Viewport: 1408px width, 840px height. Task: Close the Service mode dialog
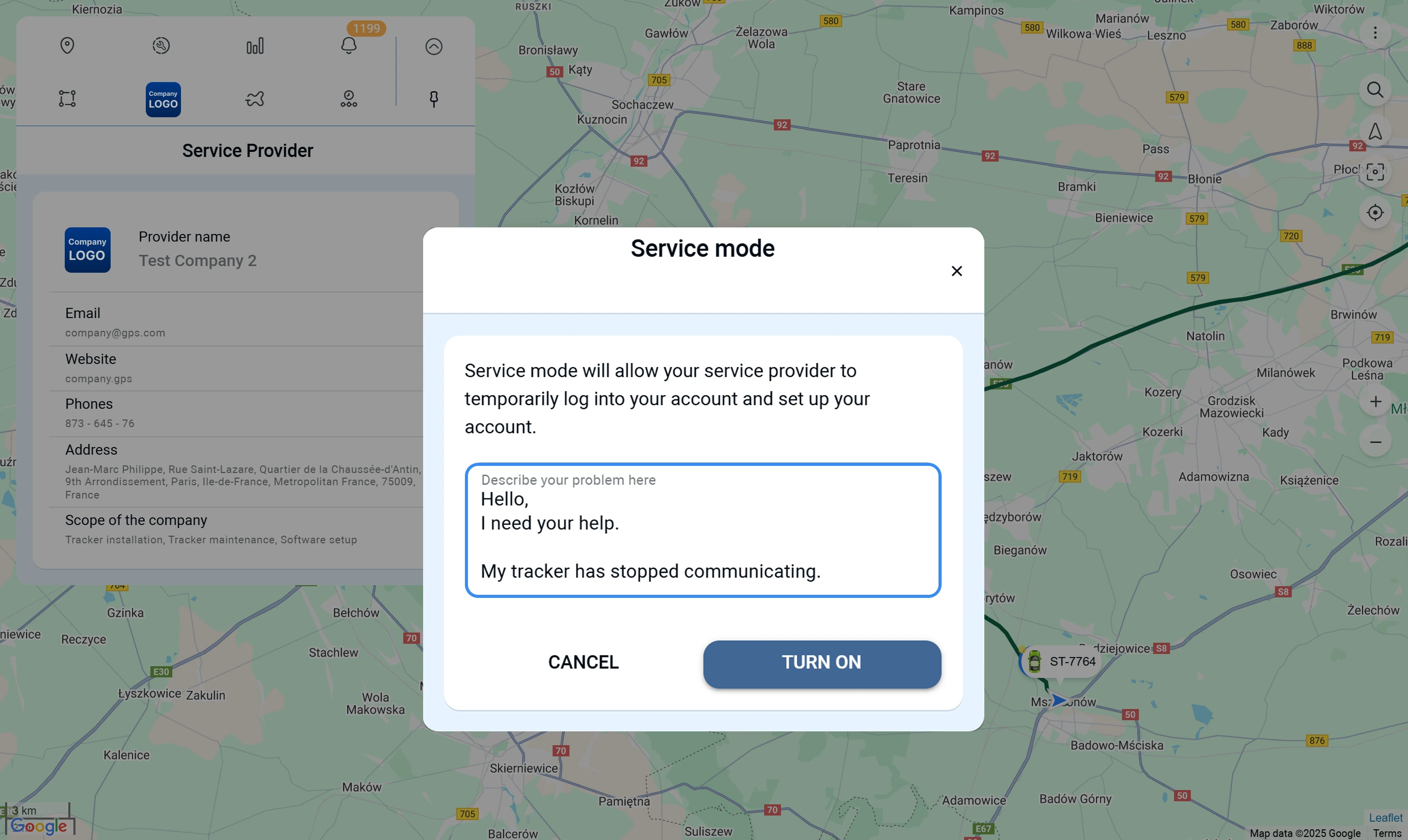point(956,271)
